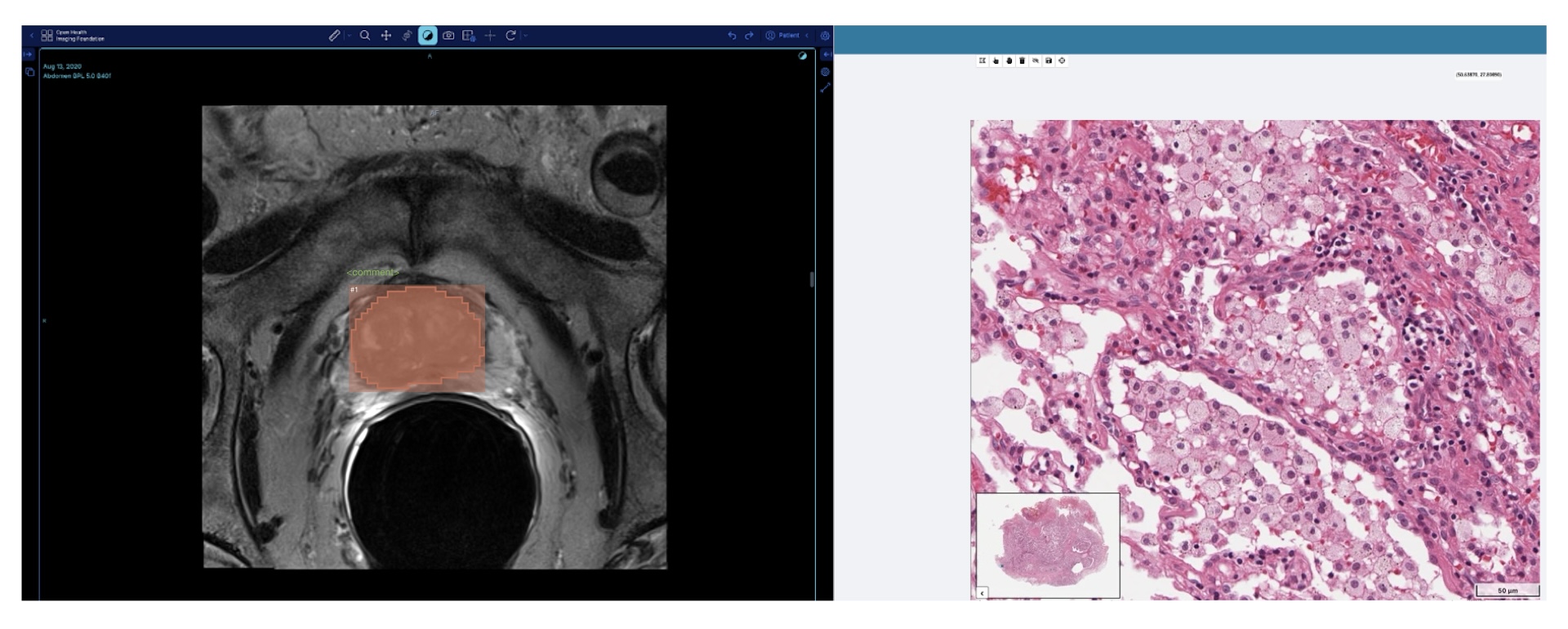Image resolution: width=1568 pixels, height=629 pixels.
Task: Undo the last action
Action: pos(732,36)
